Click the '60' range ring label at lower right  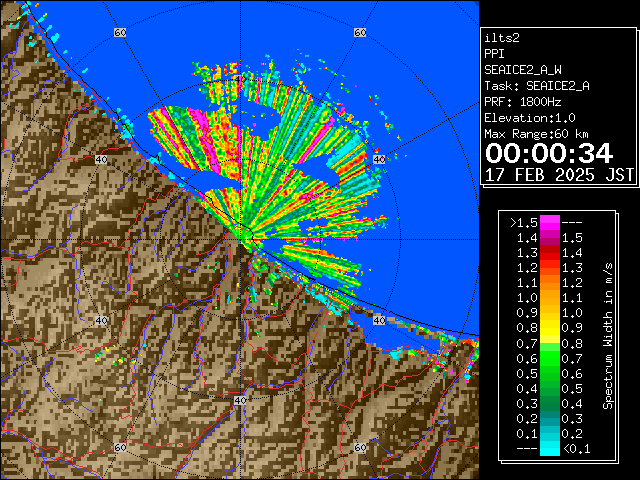point(360,447)
